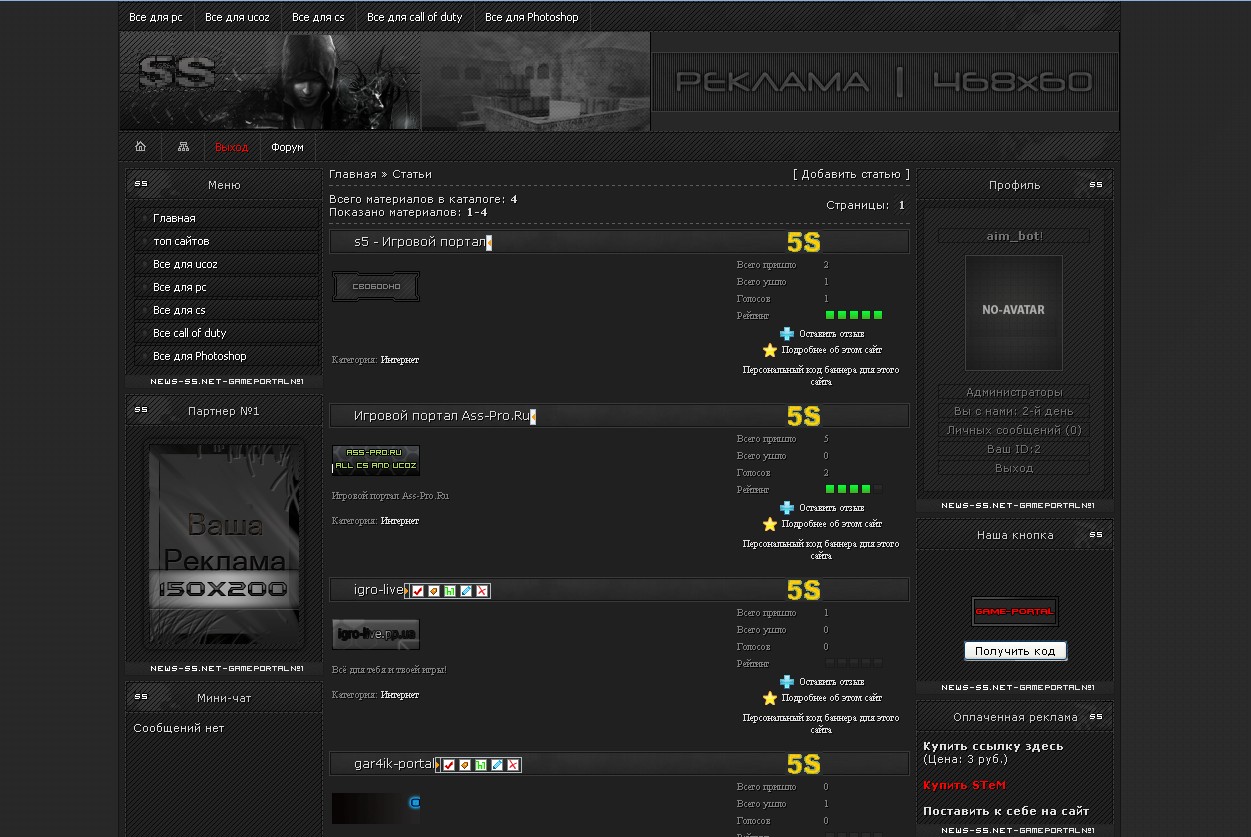Click the yellow star icon for Ass-Pro.Ru
This screenshot has width=1251, height=837.
tap(770, 524)
